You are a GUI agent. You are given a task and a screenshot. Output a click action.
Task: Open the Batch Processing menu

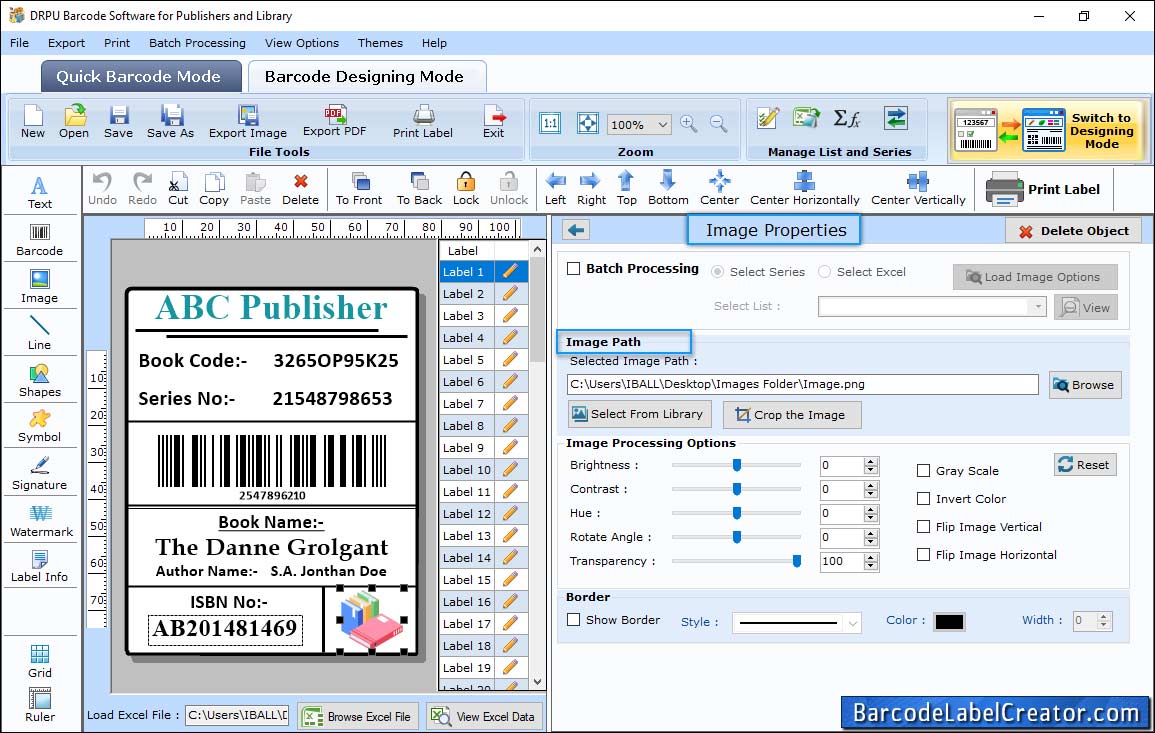coord(197,43)
